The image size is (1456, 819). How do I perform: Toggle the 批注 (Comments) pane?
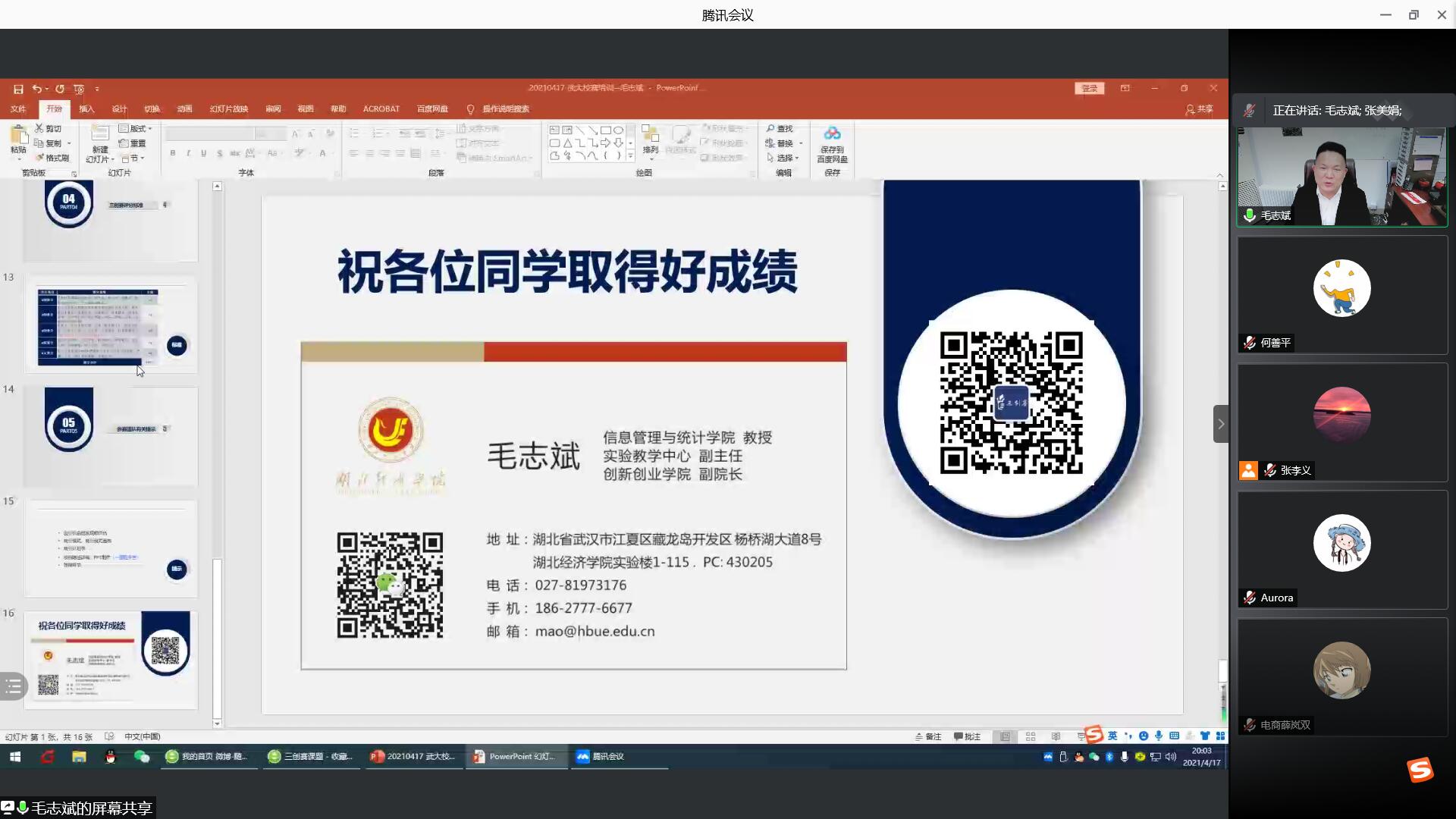pyautogui.click(x=967, y=736)
